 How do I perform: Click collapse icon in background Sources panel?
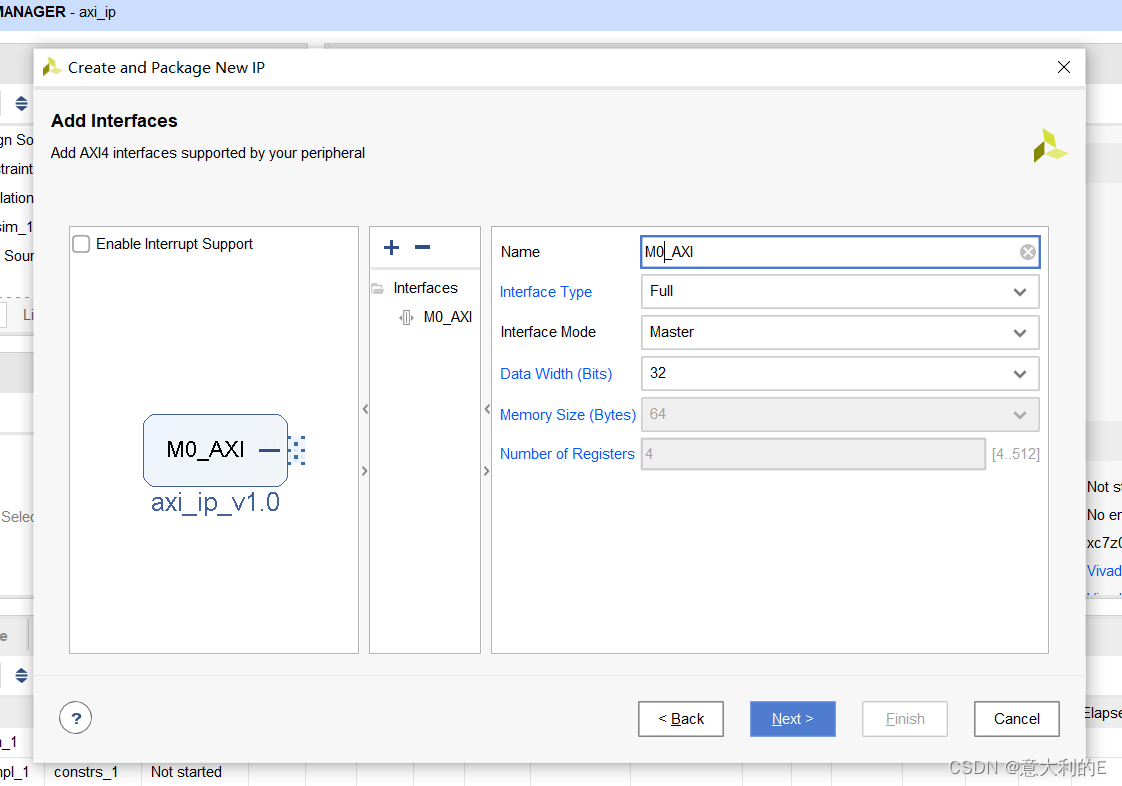[x=21, y=104]
